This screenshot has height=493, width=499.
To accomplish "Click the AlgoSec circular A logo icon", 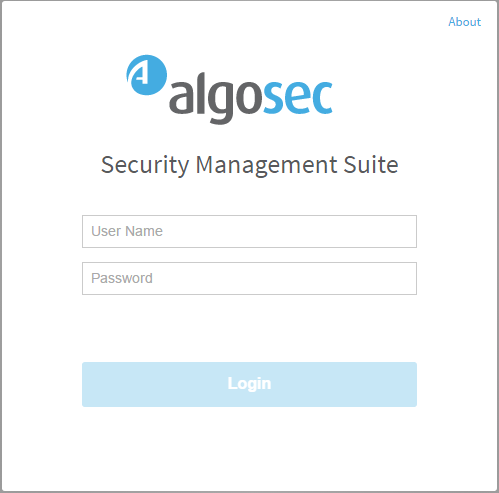I will tap(146, 75).
